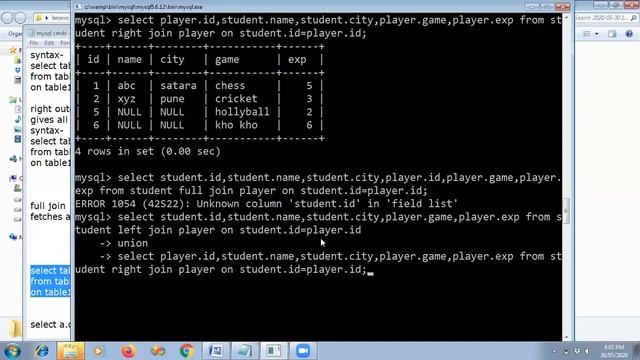
Task: Click the mysql console title bar icon
Action: click(x=78, y=7)
